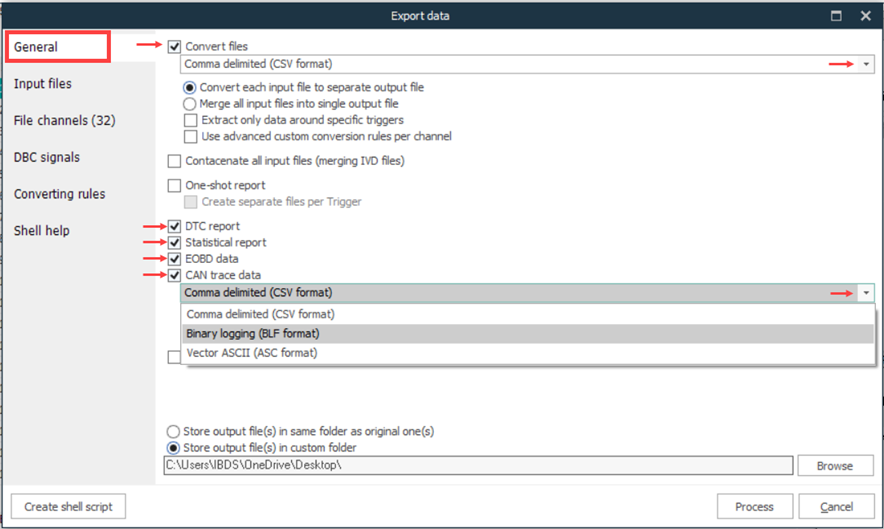884x529 pixels.
Task: Select Convert each input file to separate output
Action: tap(189, 87)
